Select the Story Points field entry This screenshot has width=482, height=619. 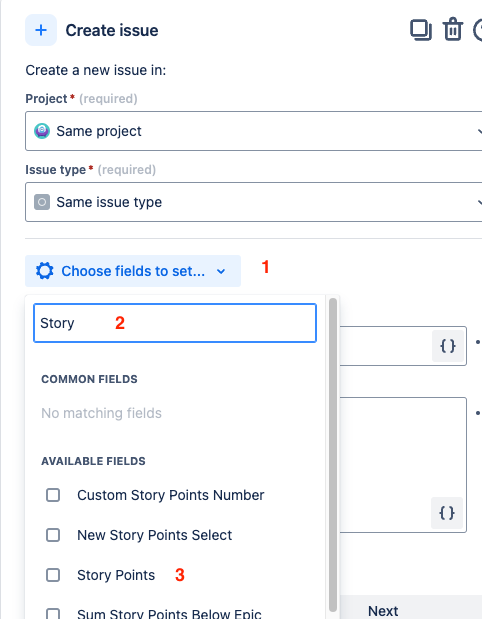116,575
